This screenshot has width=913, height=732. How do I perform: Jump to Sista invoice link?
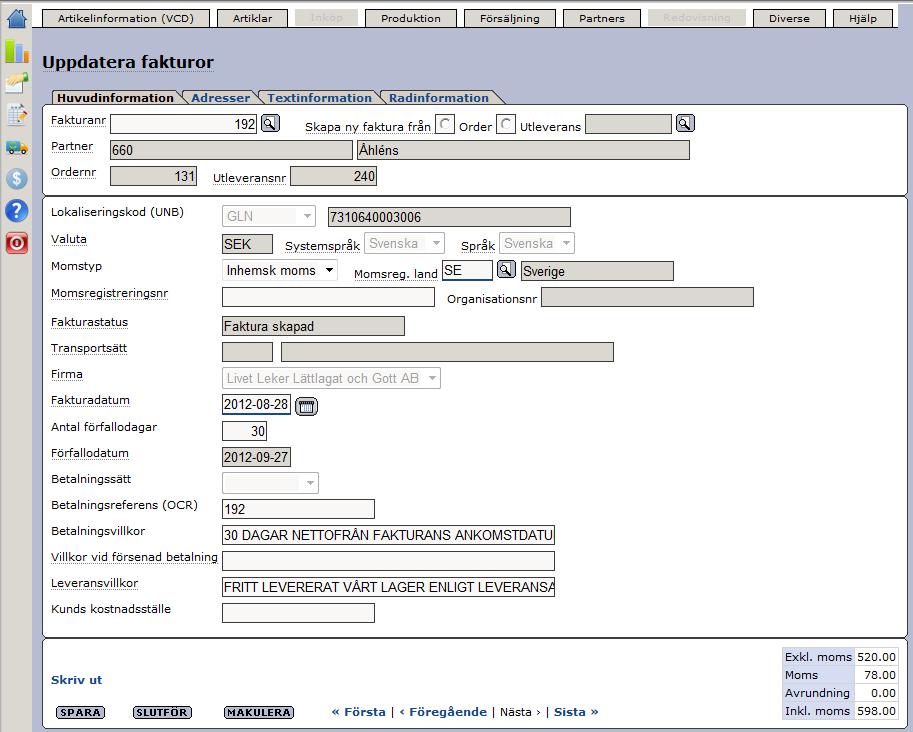point(576,712)
